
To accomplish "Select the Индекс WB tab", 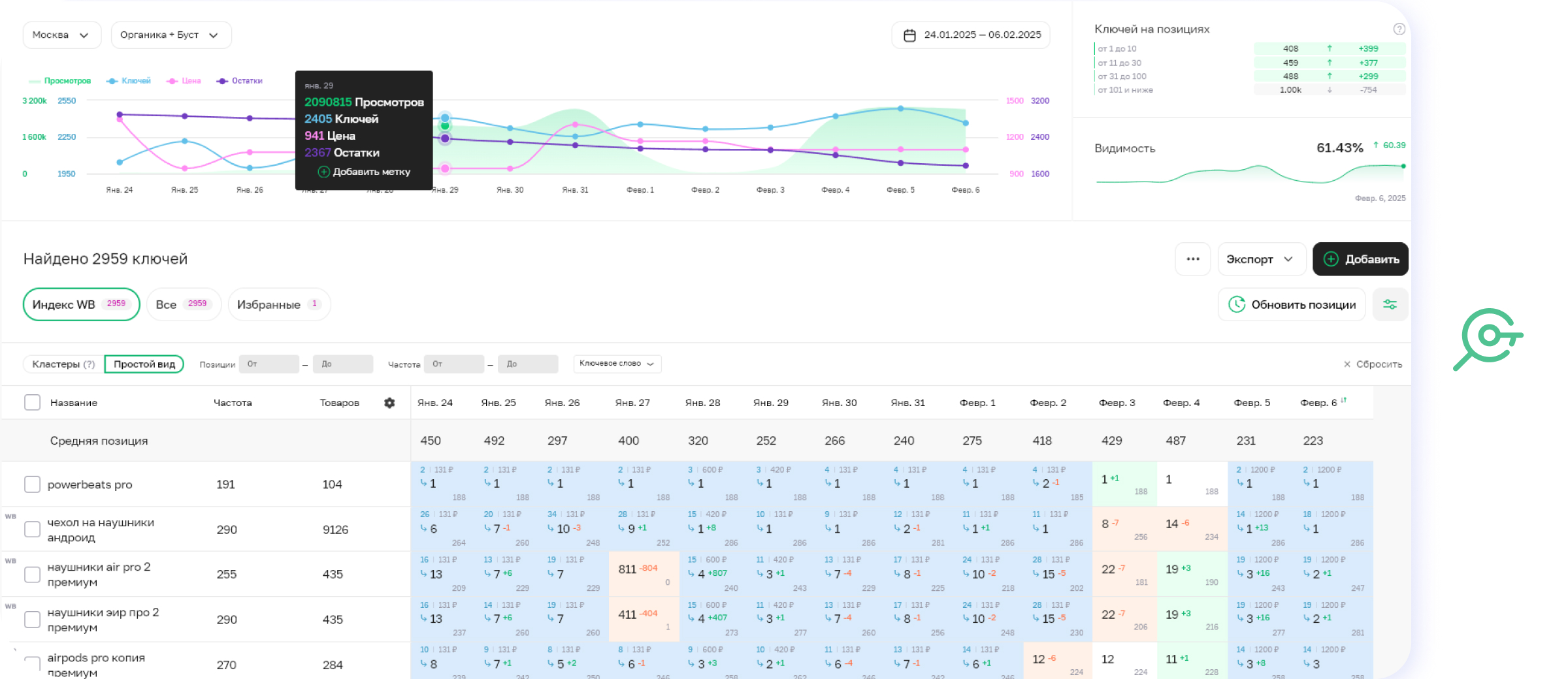I will click(x=81, y=304).
